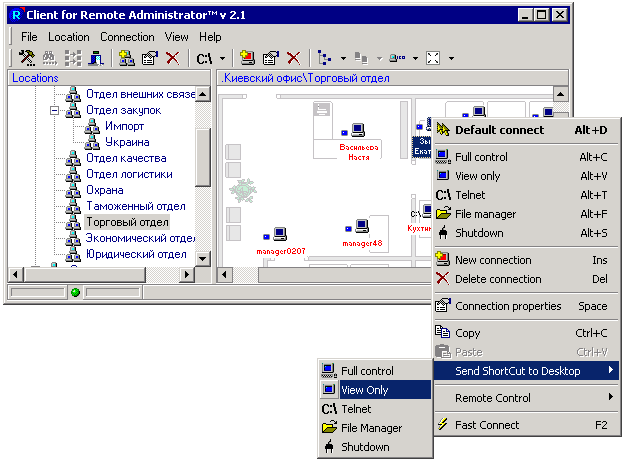Click the fullscreen view toolbar icon
The width and height of the screenshot is (623, 460).
point(433,58)
